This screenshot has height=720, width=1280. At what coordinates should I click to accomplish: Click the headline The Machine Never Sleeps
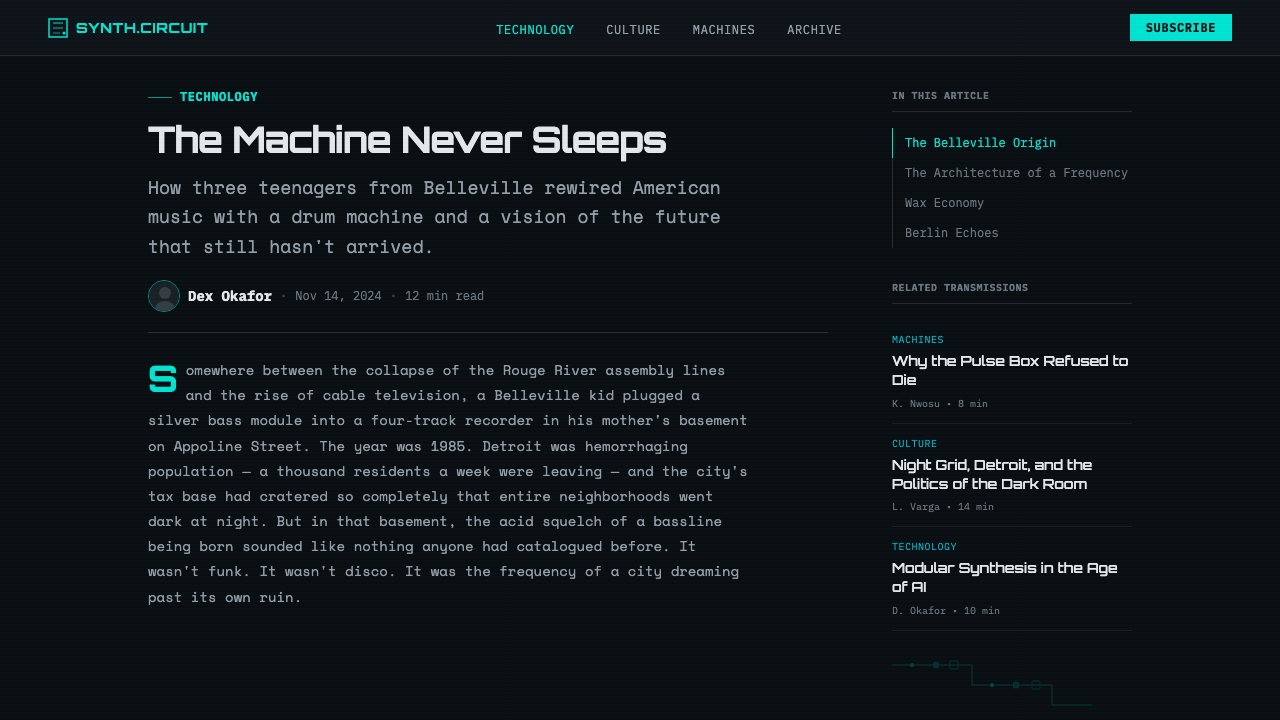tap(407, 139)
